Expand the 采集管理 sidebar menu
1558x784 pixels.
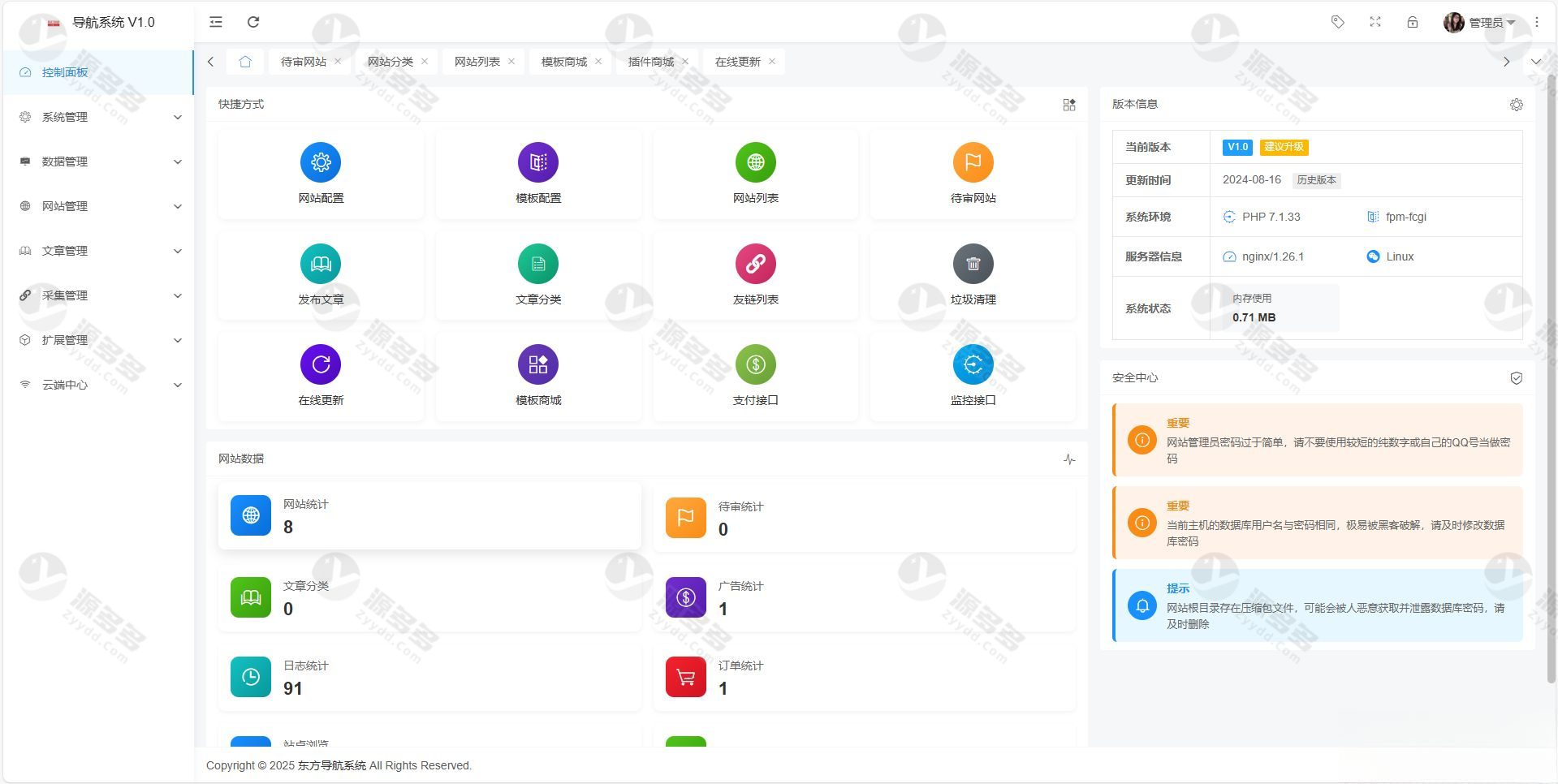(x=98, y=295)
